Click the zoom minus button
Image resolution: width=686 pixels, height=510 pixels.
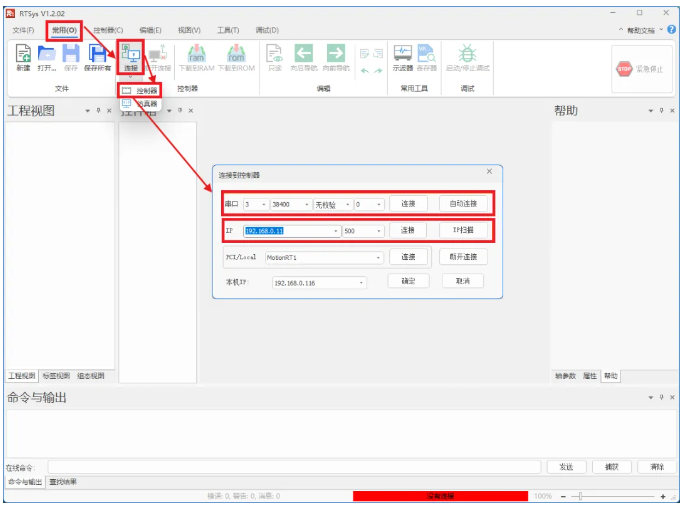tap(564, 496)
